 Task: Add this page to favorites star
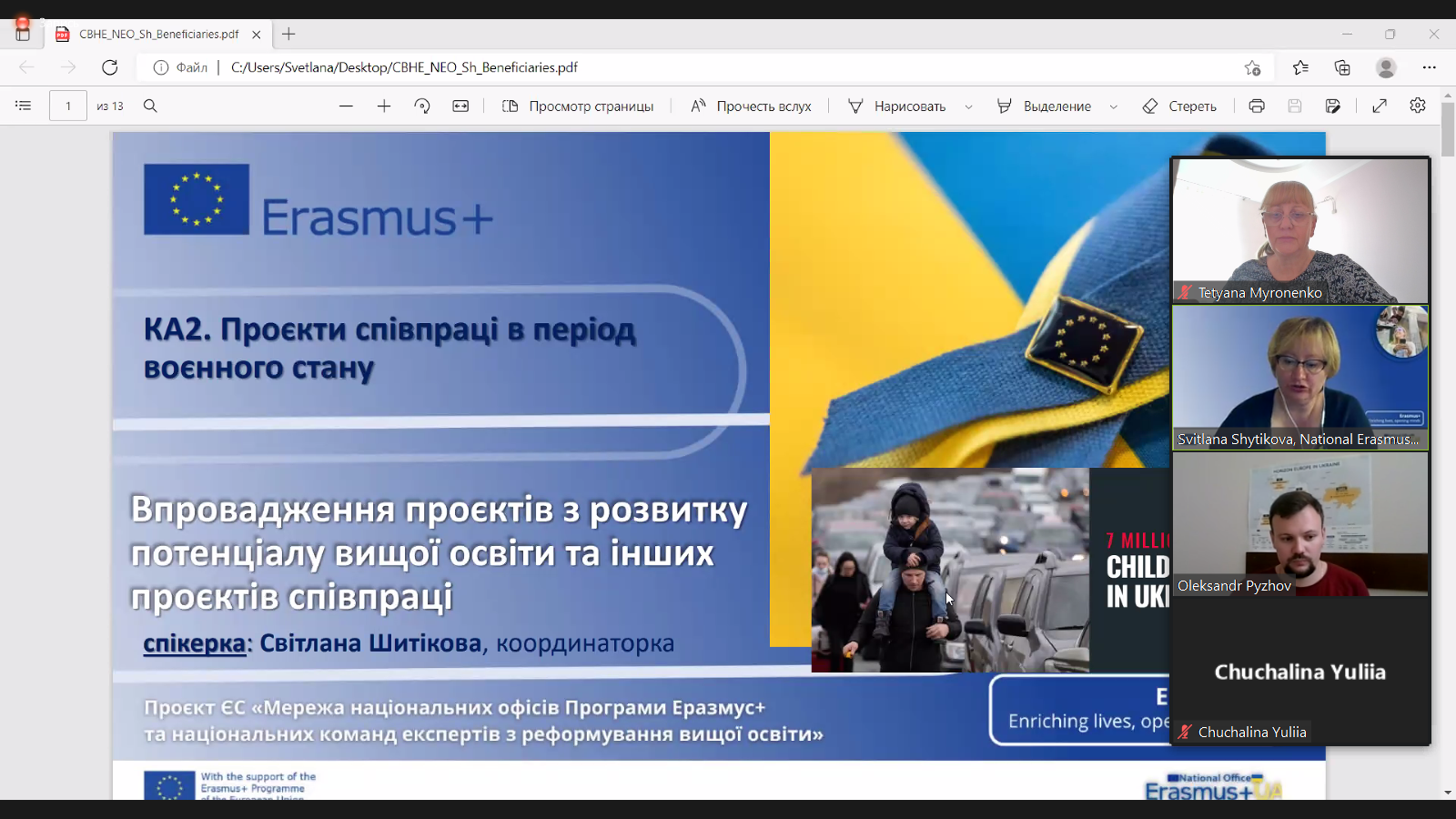[x=1253, y=67]
